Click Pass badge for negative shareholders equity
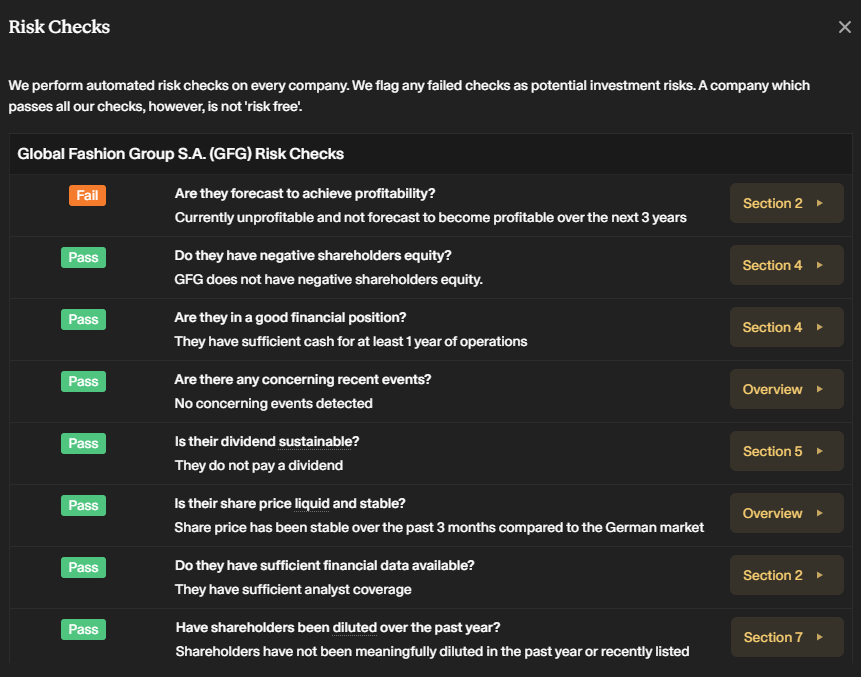Viewport: 861px width, 677px height. [x=83, y=258]
